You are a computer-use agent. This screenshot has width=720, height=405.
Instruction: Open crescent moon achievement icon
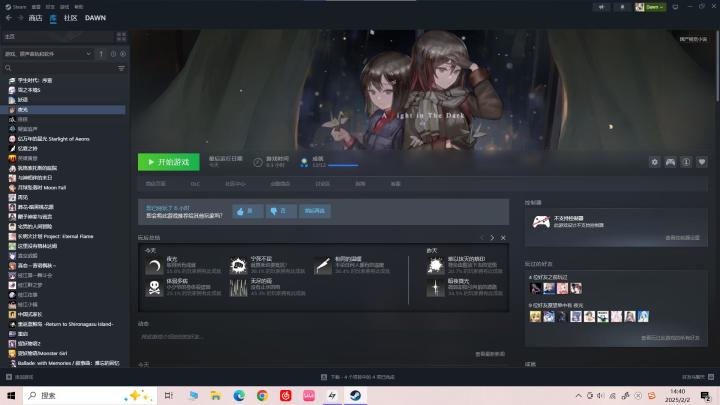[154, 265]
